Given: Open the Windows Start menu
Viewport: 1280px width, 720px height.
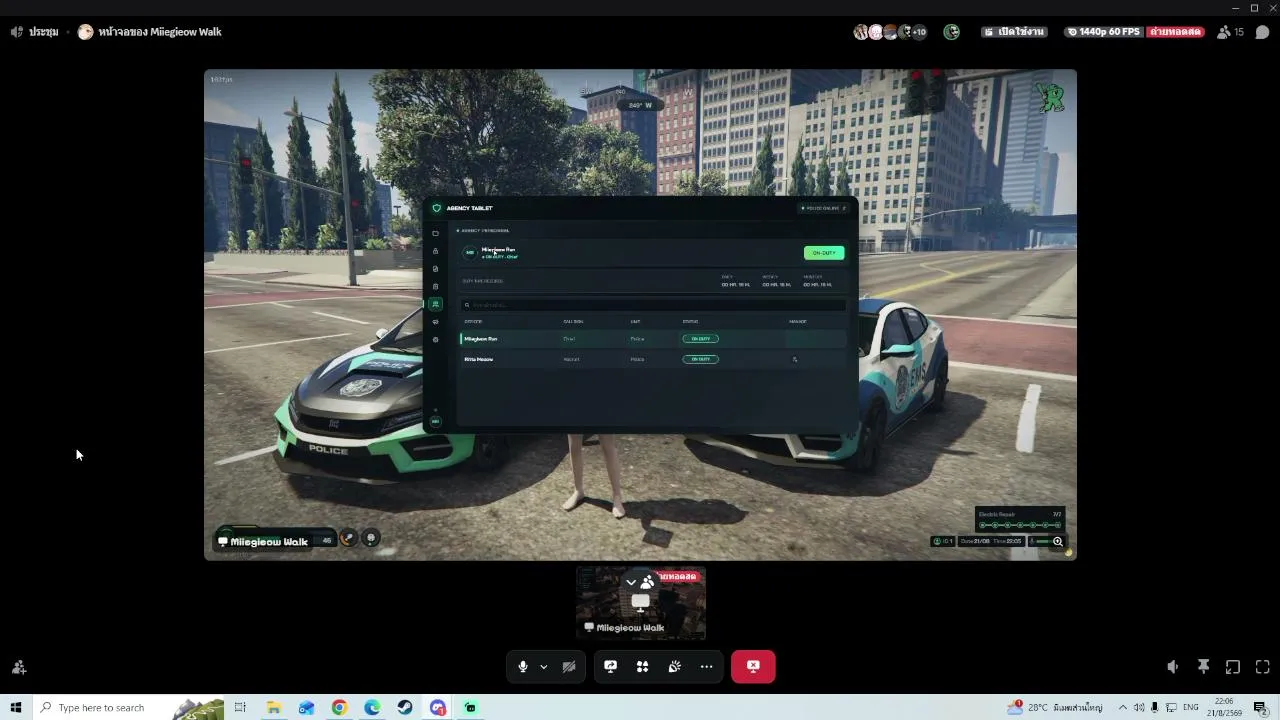Looking at the screenshot, I should click(16, 708).
